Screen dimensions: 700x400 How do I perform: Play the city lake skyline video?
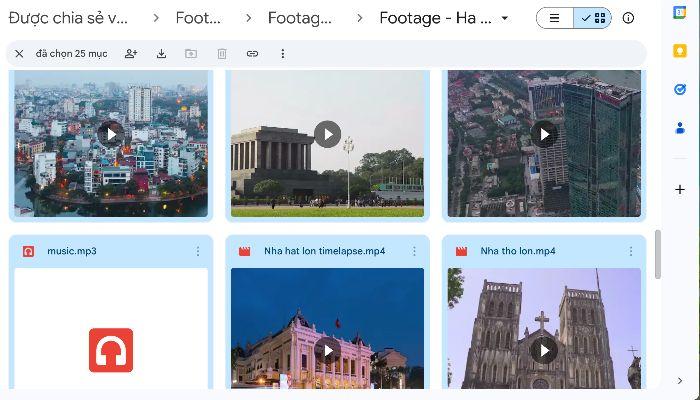(111, 134)
